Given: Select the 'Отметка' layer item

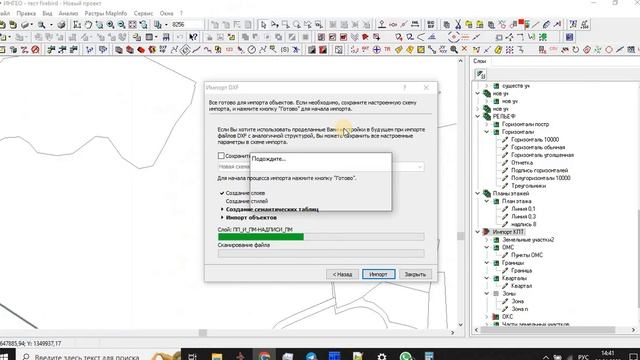Looking at the screenshot, I should pyautogui.click(x=522, y=163).
